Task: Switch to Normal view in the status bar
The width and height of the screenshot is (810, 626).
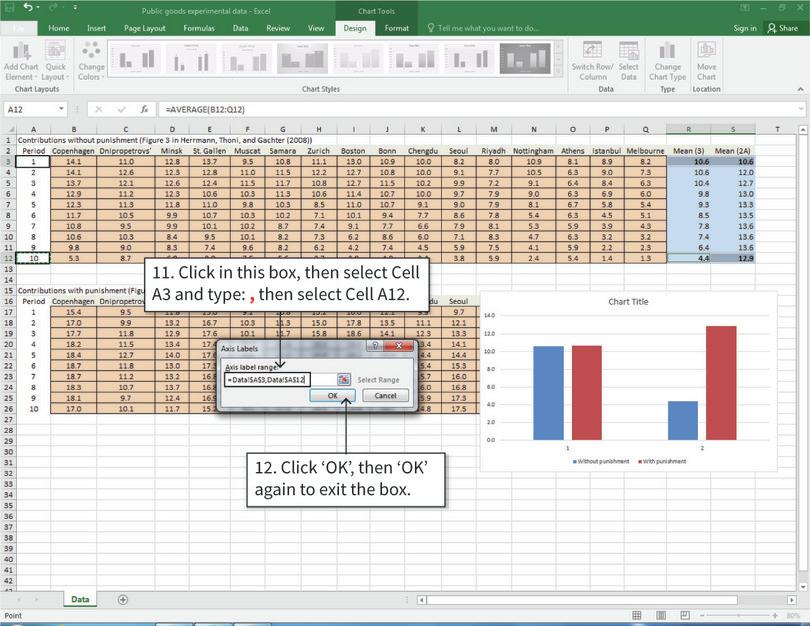Action: click(x=637, y=616)
